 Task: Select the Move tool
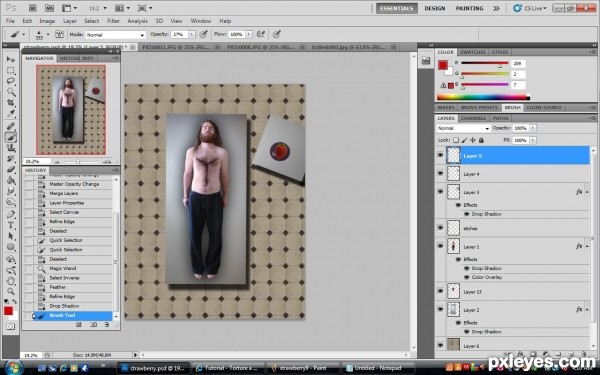(10, 59)
